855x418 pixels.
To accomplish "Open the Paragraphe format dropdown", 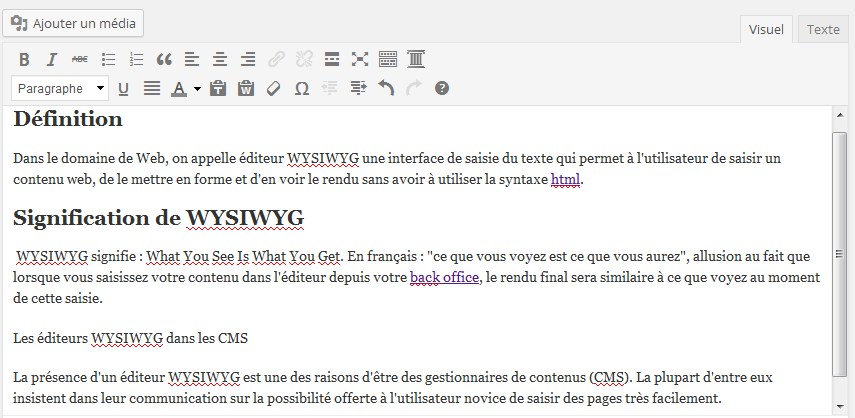I will coord(60,88).
